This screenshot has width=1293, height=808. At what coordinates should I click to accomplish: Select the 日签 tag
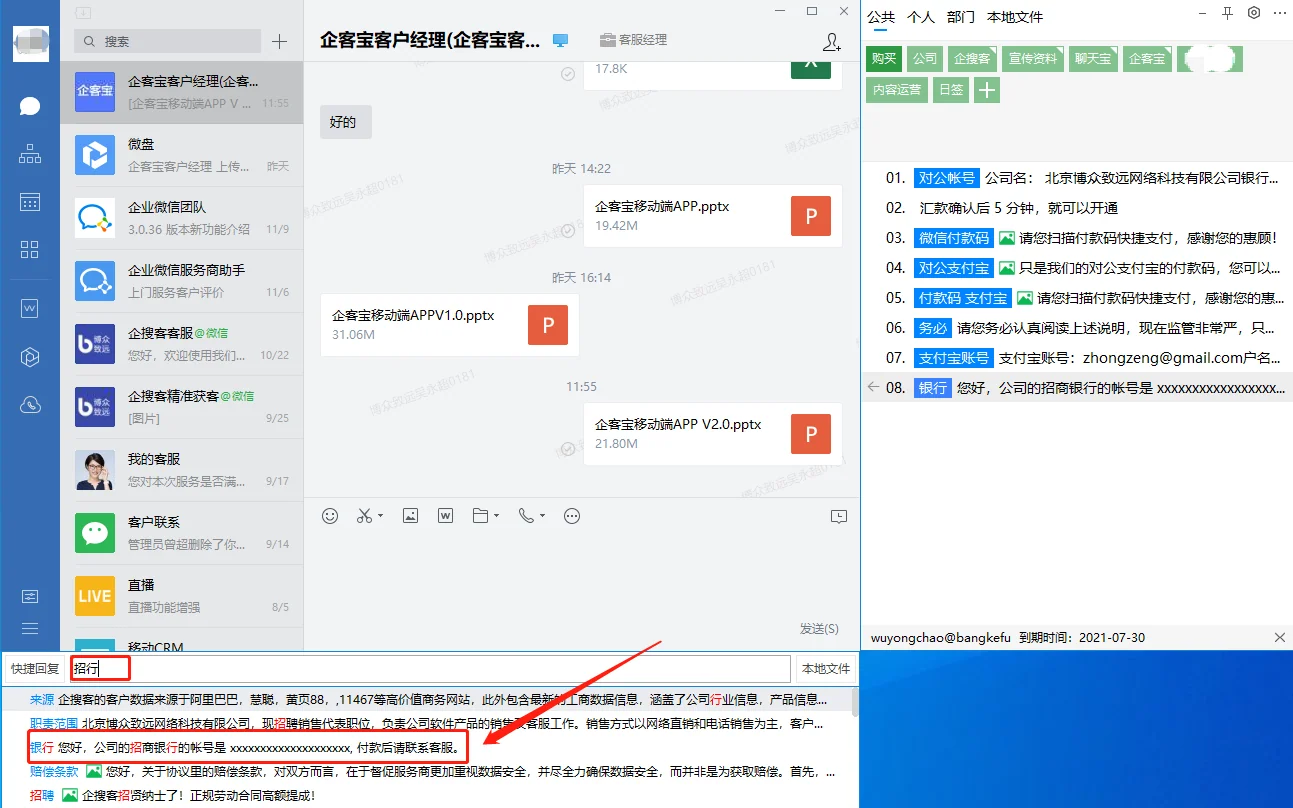951,90
